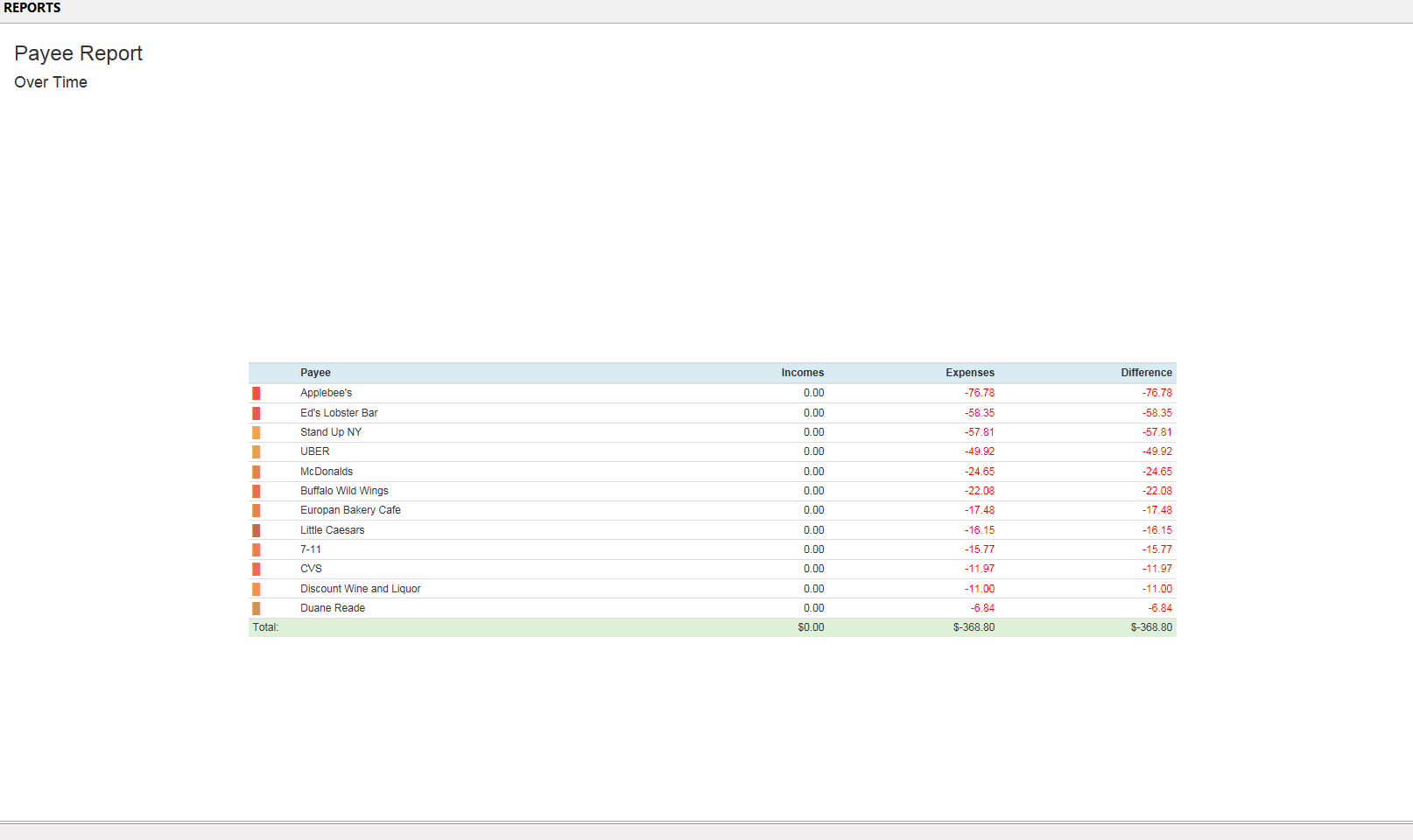Select the Europan Bakery Cafe entry
Viewport: 1413px width, 840px height.
point(350,510)
